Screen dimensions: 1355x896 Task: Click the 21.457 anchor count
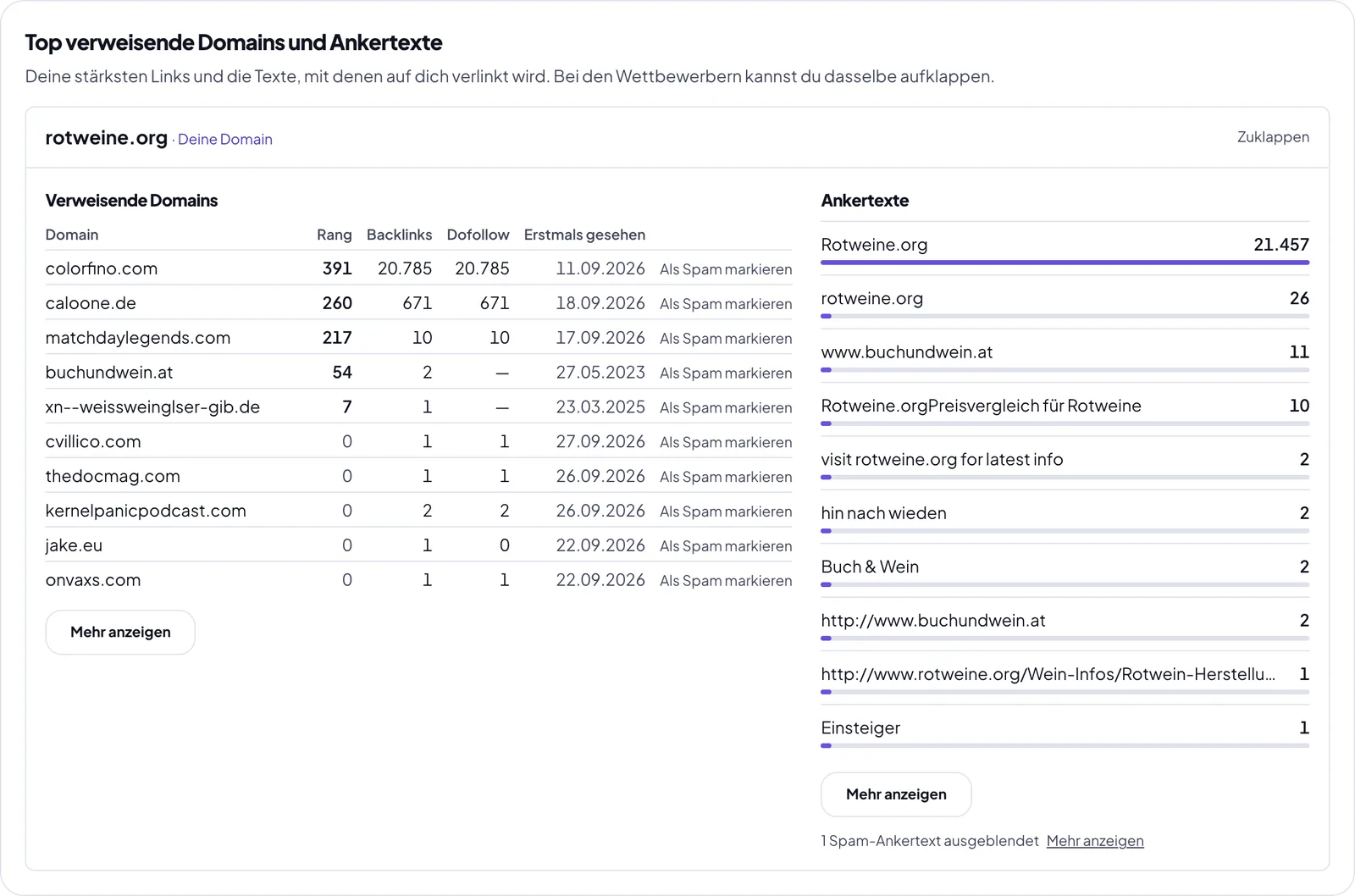1281,245
